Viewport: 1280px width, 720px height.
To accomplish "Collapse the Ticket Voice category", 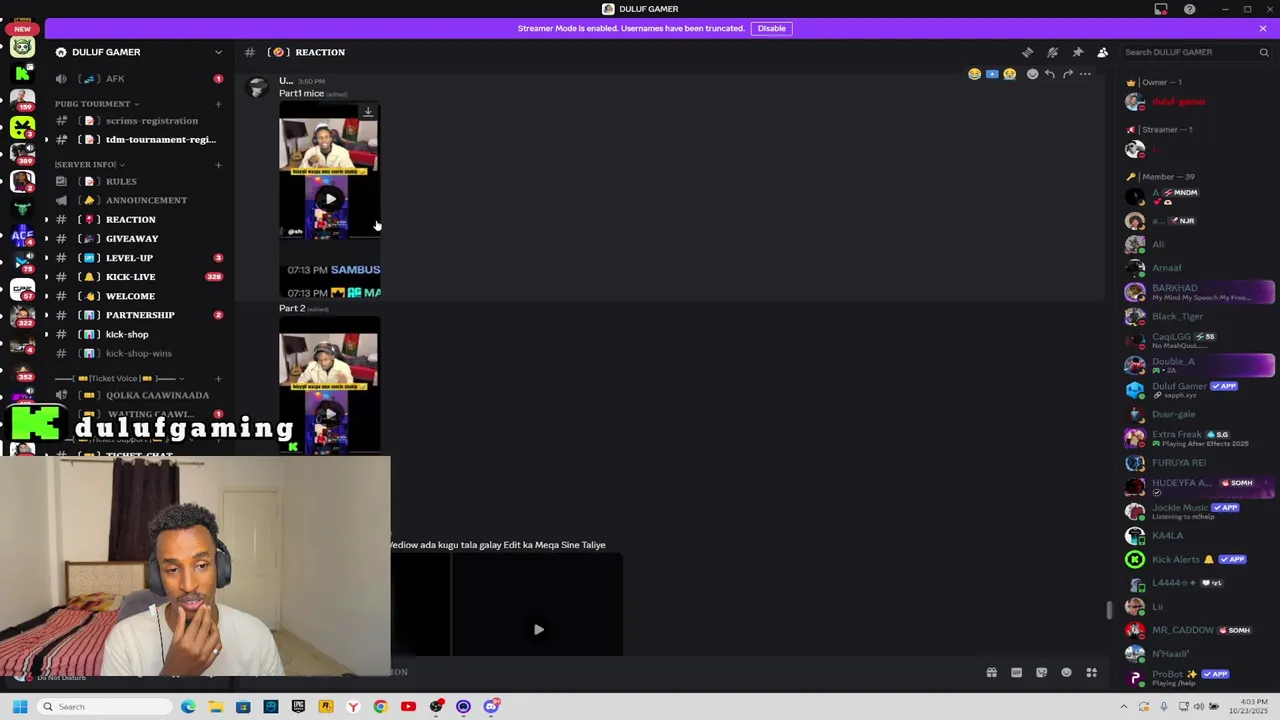I will pos(119,378).
